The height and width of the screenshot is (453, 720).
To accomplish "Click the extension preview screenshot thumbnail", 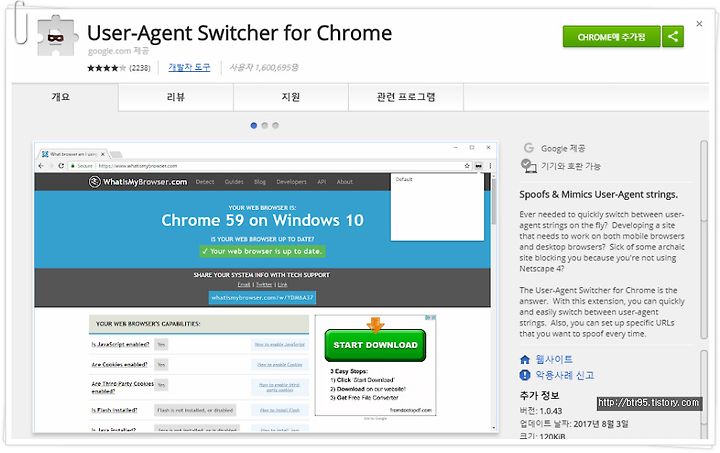I will [x=266, y=287].
